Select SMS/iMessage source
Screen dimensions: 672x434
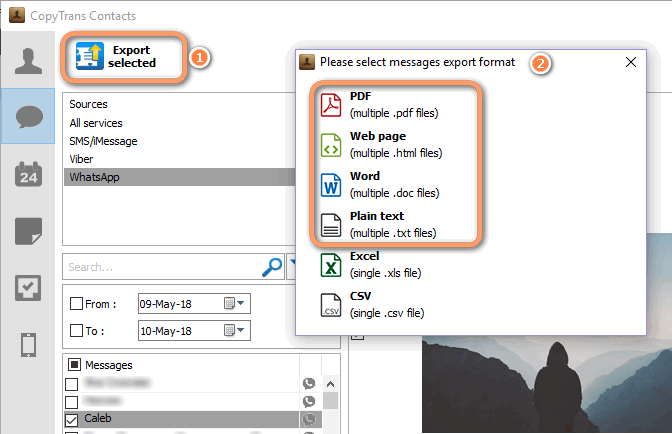pos(103,141)
